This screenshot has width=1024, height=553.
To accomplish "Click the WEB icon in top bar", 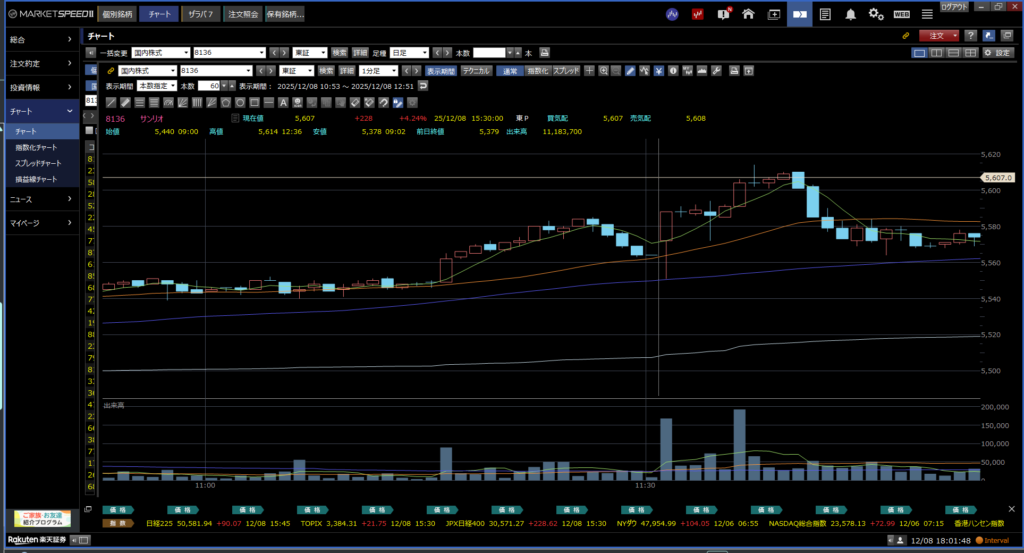I will click(901, 14).
